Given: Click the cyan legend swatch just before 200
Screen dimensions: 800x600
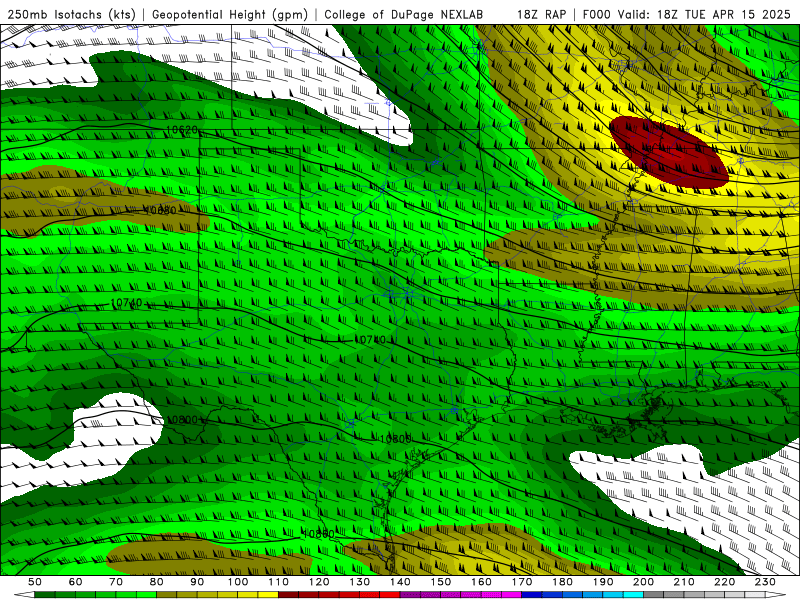Looking at the screenshot, I should (x=633, y=595).
